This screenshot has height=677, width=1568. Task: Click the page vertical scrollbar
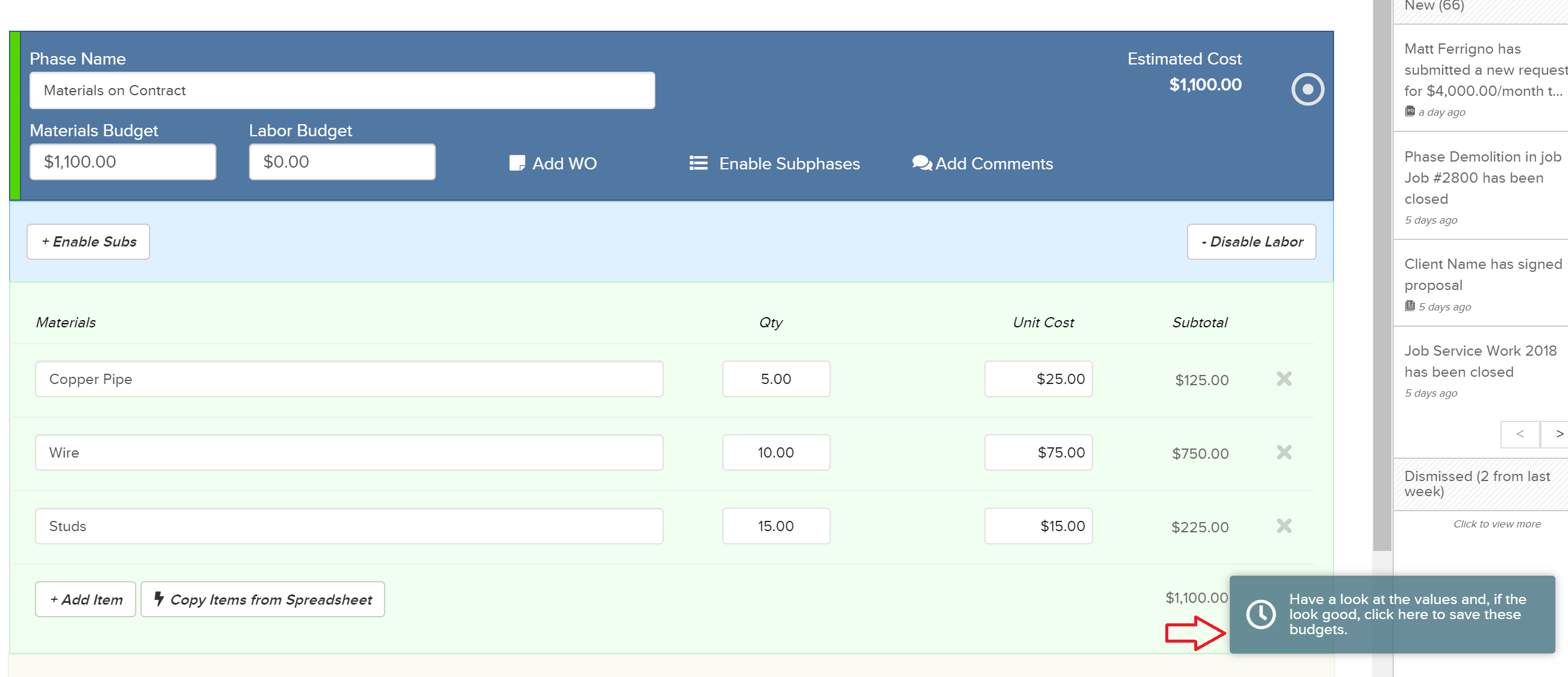1382,274
